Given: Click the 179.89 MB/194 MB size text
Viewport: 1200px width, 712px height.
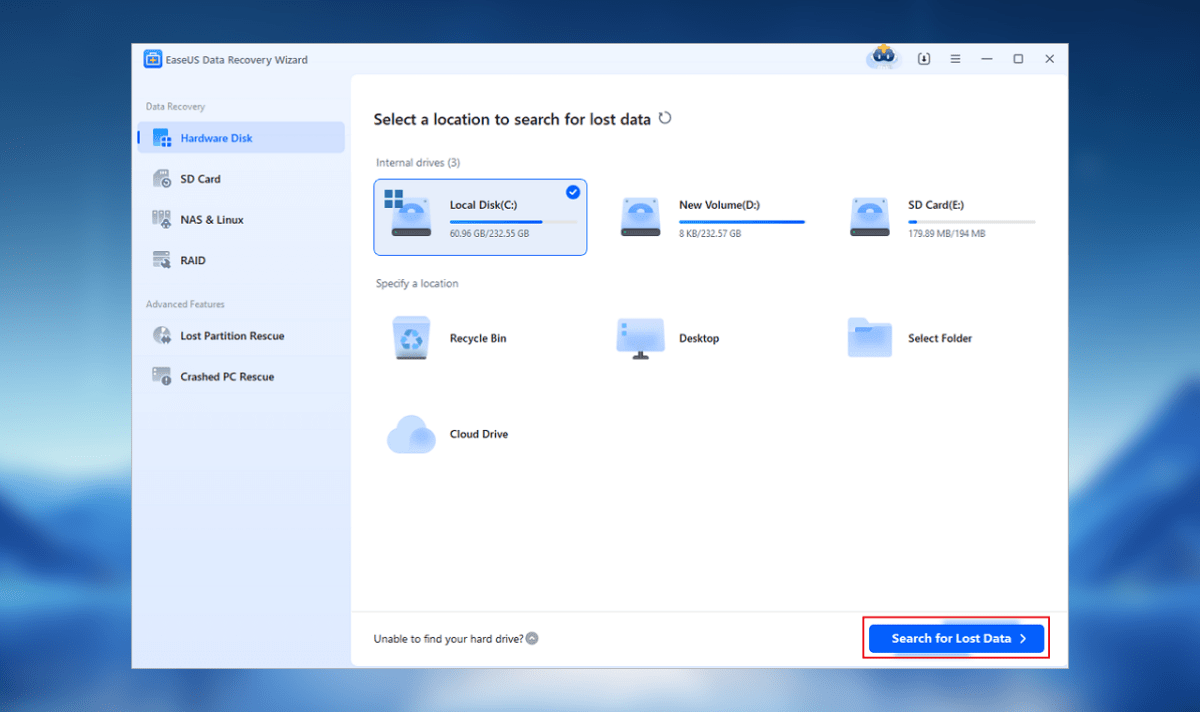Looking at the screenshot, I should (946, 234).
